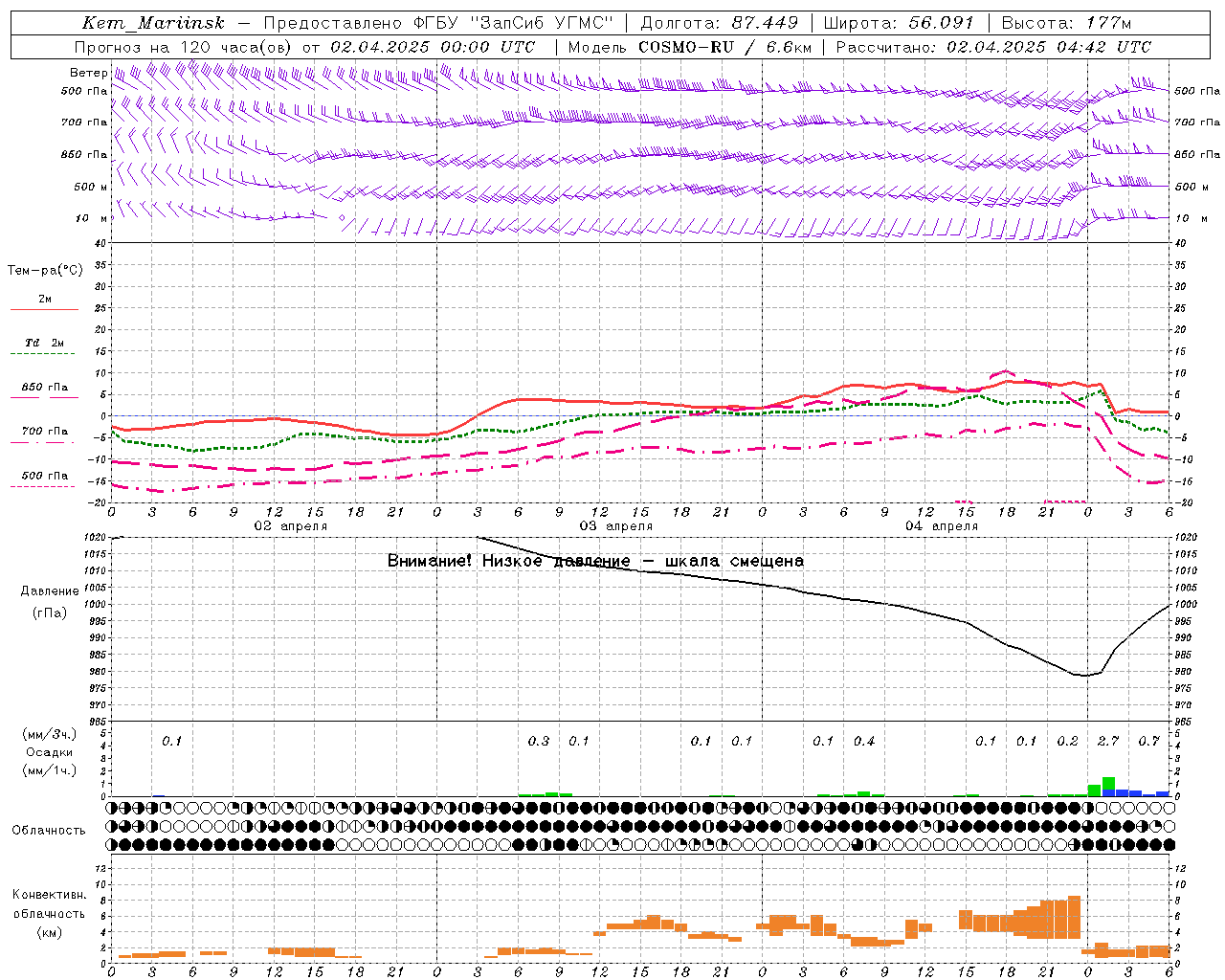Click the Ветер panel label
The height and width of the screenshot is (980, 1225).
point(89,73)
